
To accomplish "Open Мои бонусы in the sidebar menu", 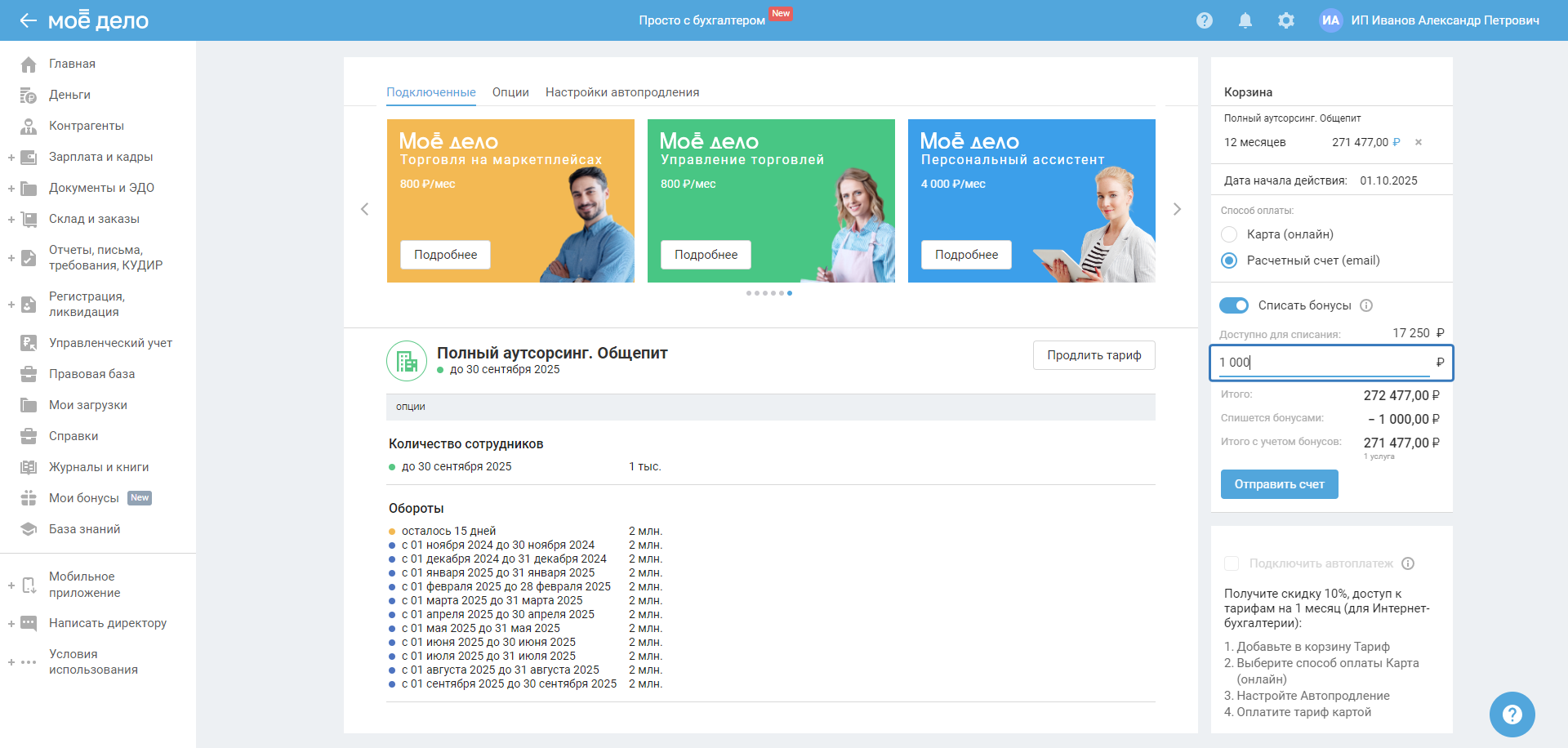I will point(84,498).
